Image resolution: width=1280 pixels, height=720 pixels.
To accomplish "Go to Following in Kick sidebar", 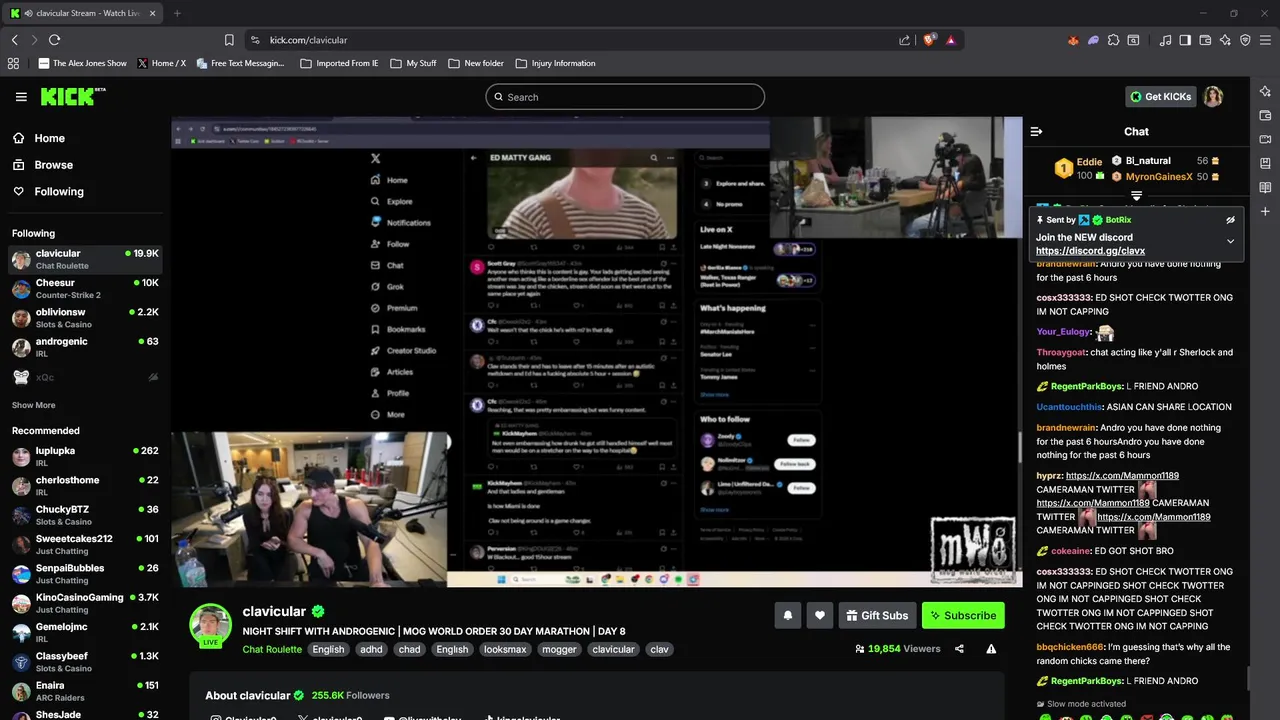I will coord(48,191).
